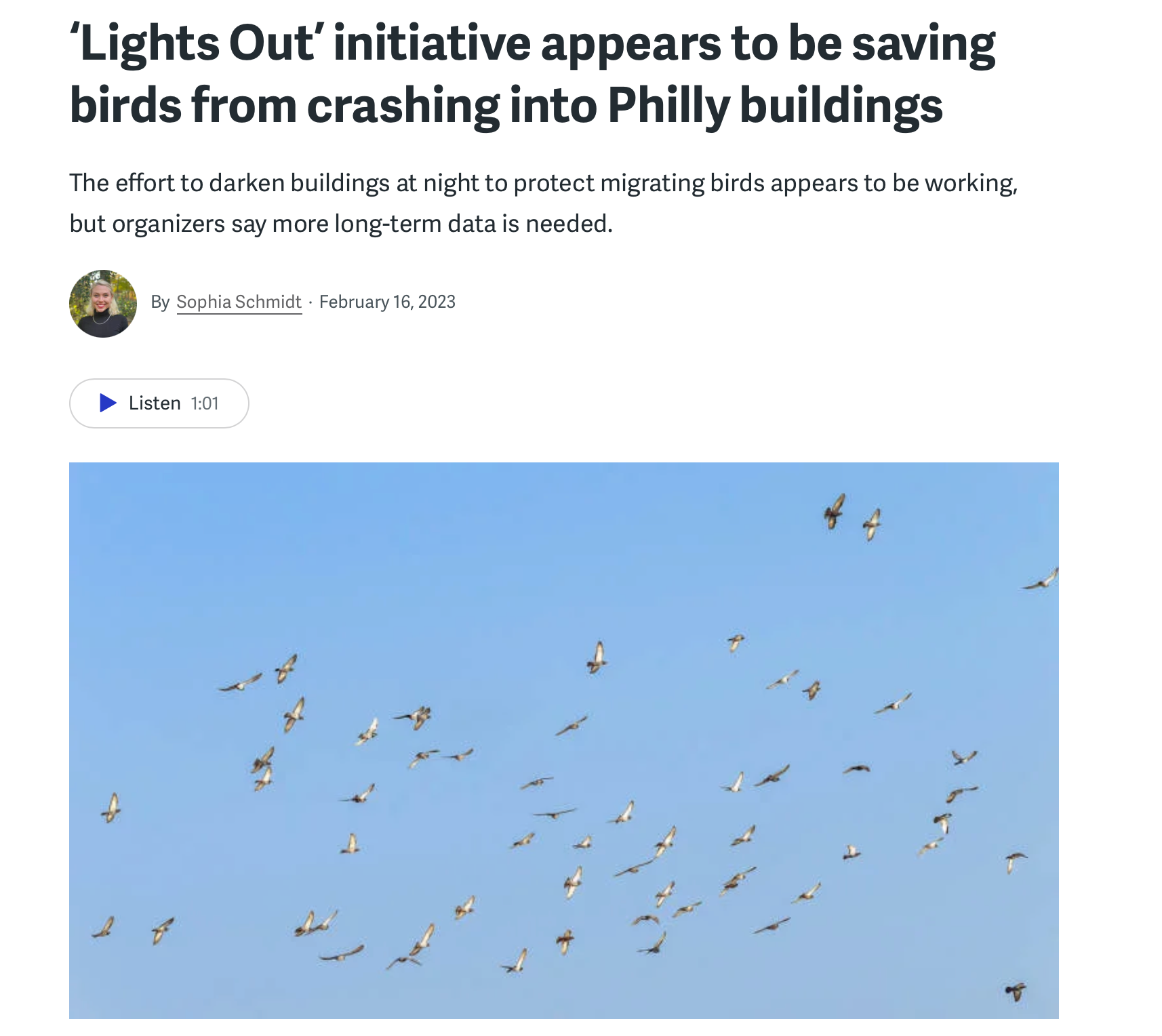Click the February 16, 2023 date
Image resolution: width=1162 pixels, height=1036 pixels.
pos(387,302)
